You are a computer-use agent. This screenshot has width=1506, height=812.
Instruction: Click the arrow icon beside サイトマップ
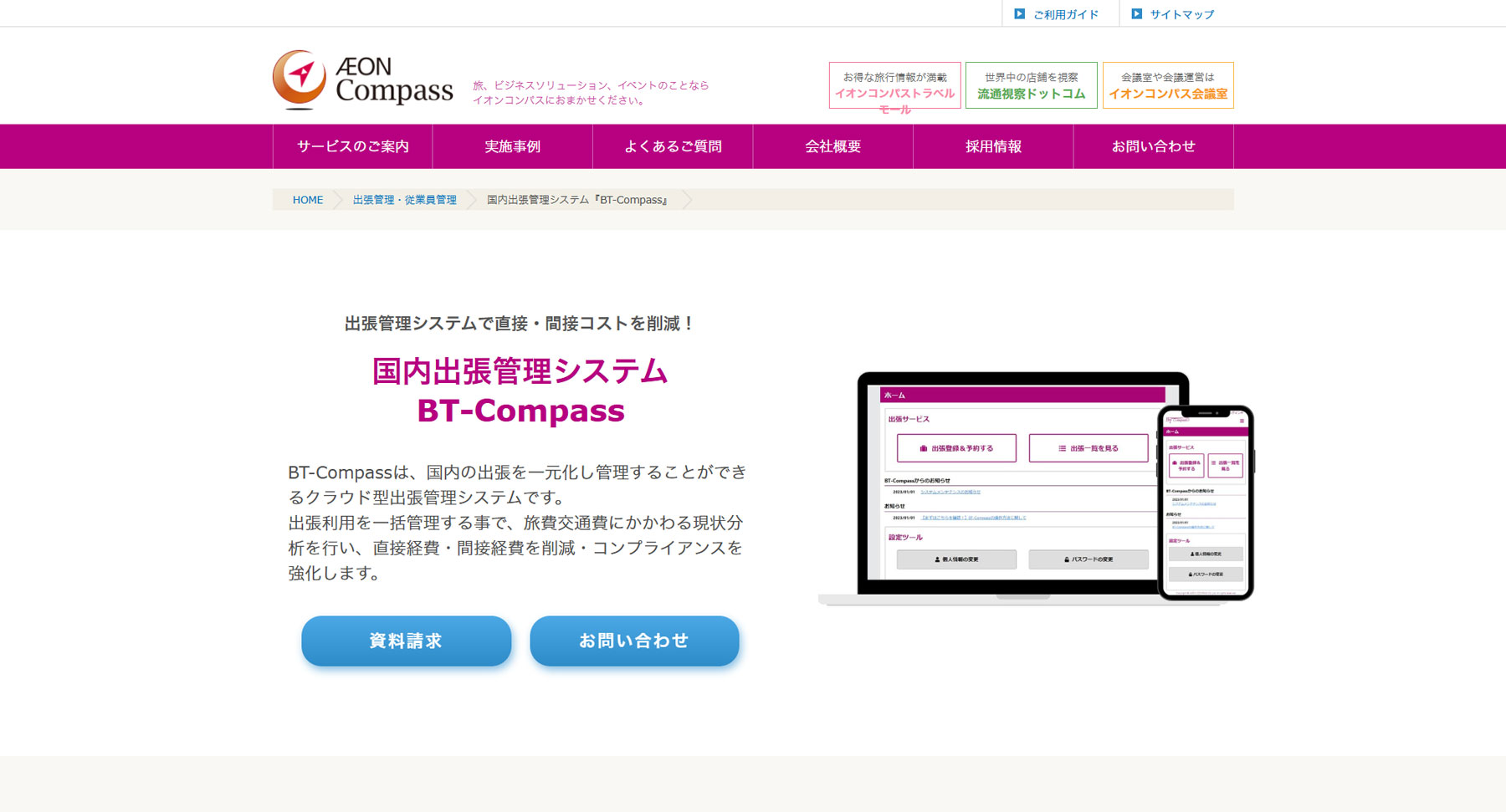(x=1136, y=13)
